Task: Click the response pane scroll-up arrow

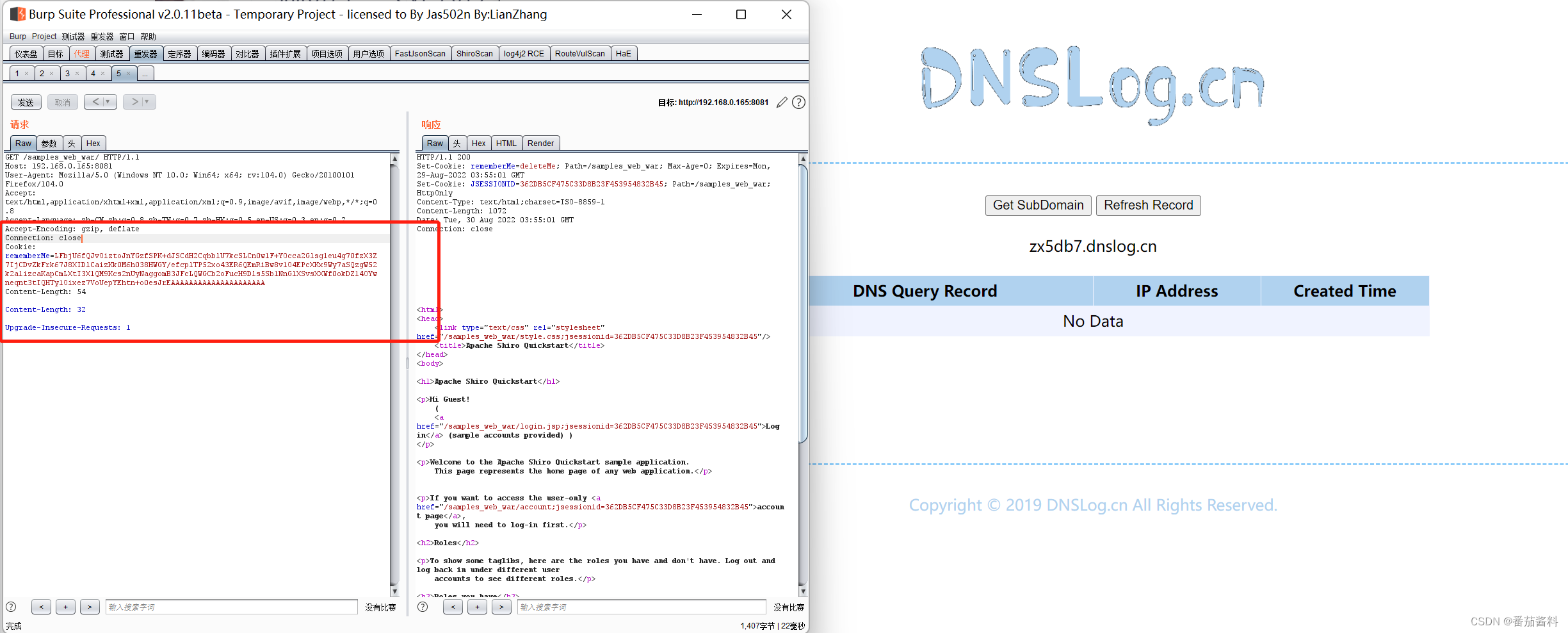Action: (x=803, y=158)
